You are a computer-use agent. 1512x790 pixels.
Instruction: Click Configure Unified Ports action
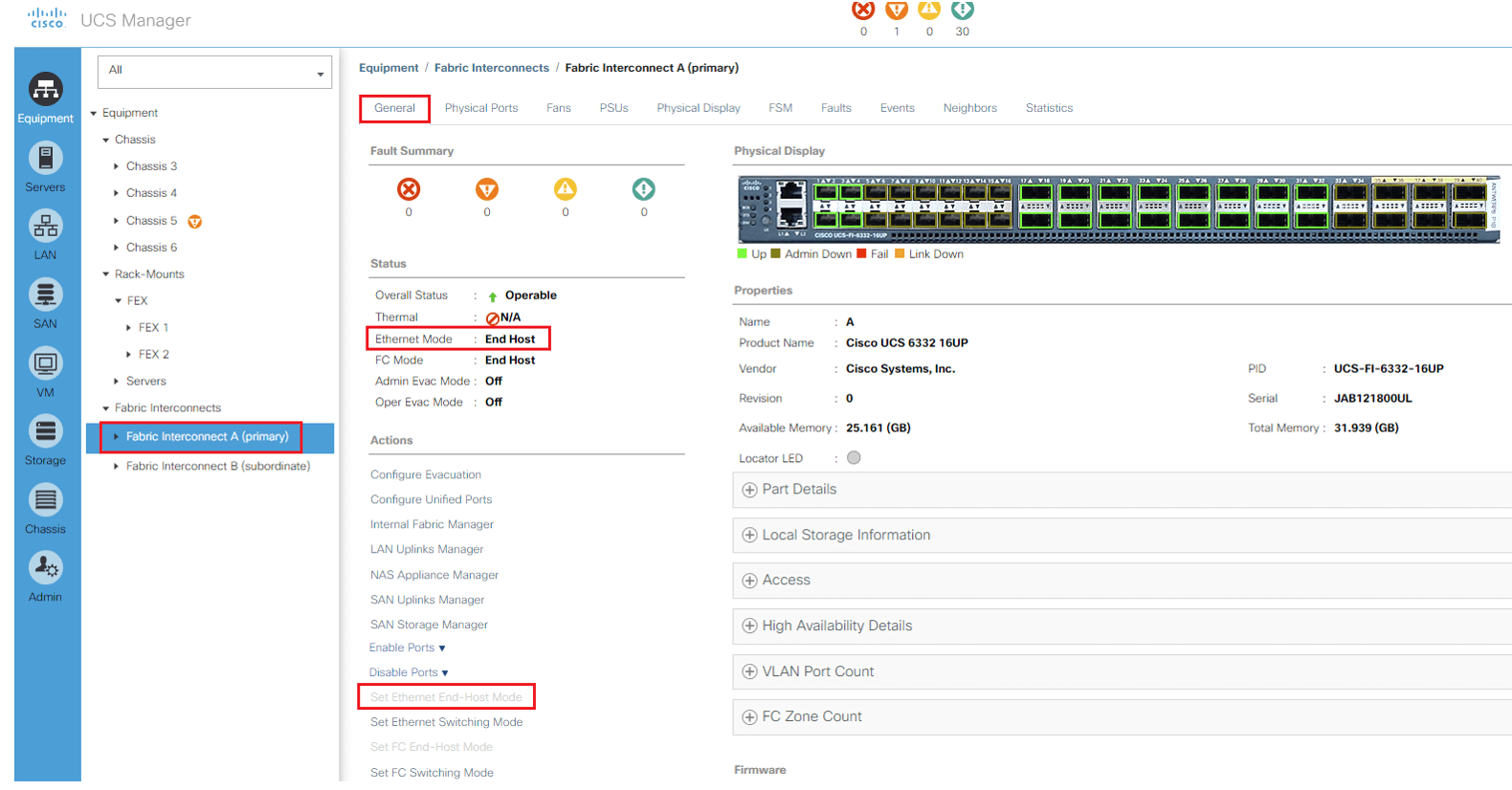432,500
